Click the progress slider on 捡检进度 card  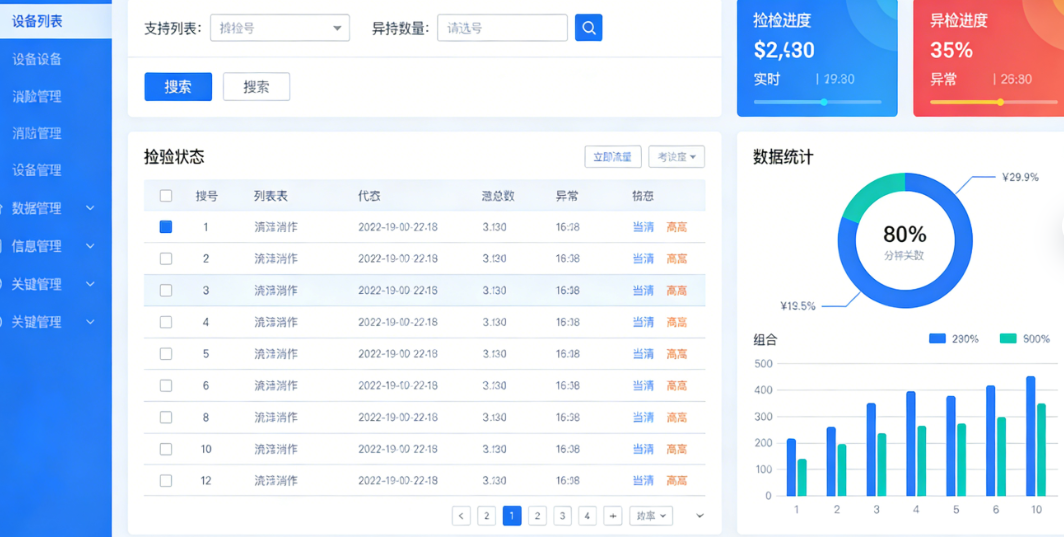(823, 102)
